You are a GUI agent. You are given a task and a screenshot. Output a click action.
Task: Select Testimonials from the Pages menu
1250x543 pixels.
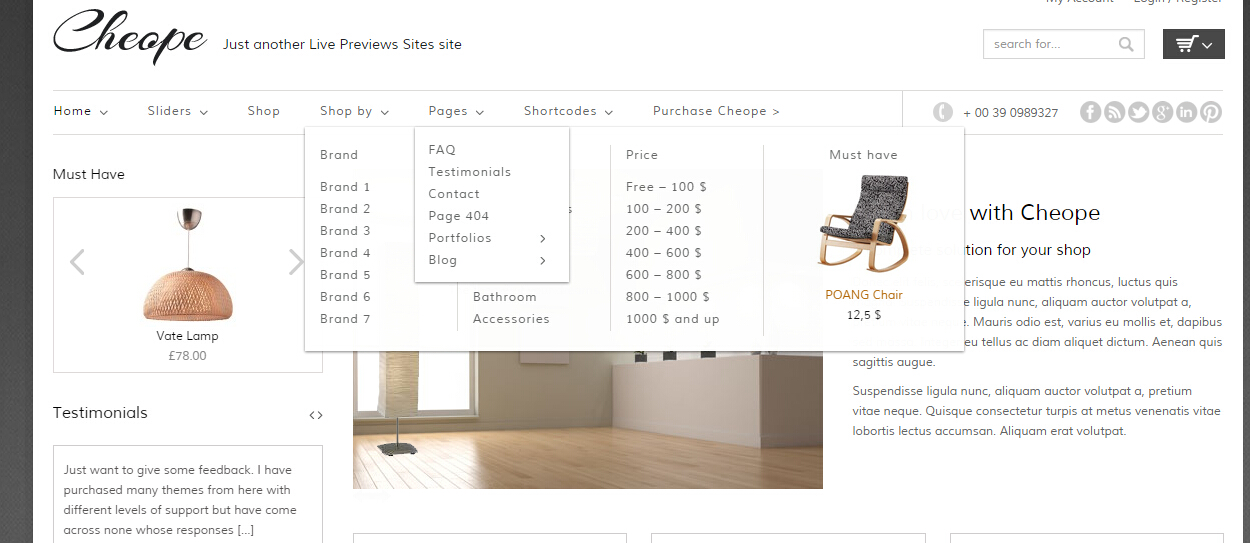[x=469, y=172]
